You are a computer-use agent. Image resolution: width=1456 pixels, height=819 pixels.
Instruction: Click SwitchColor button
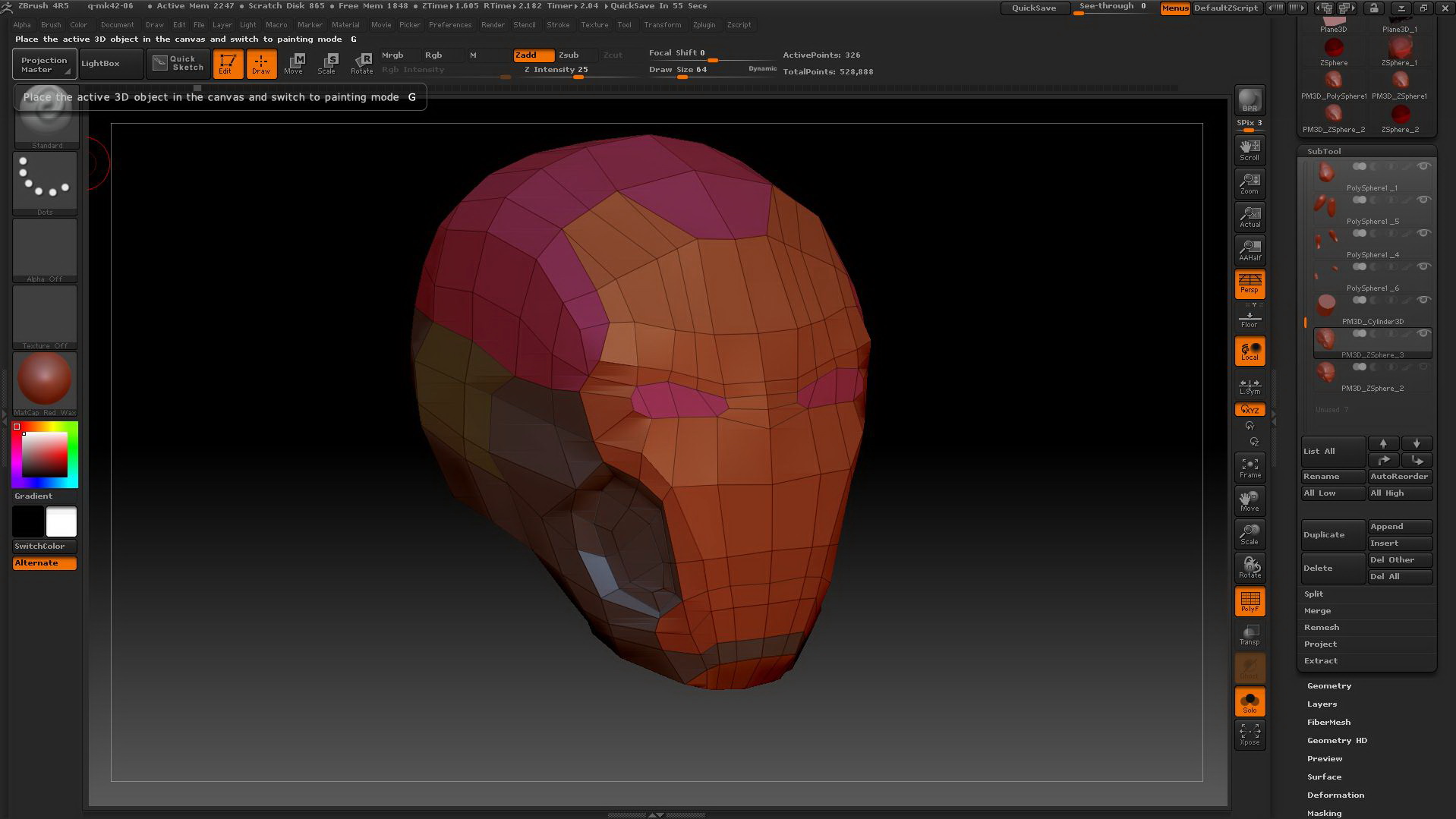(x=45, y=547)
